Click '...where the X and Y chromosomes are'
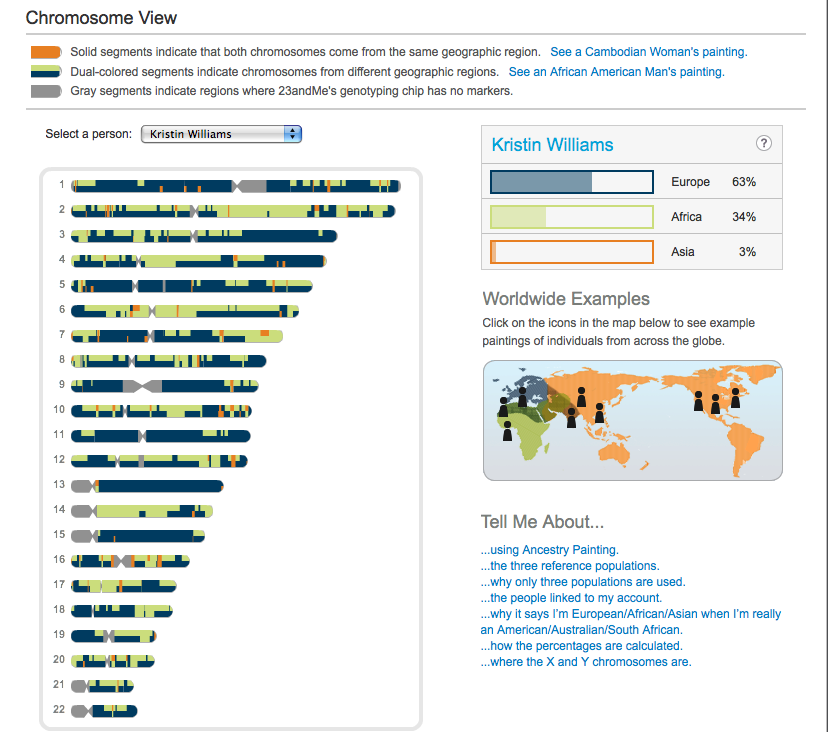 tap(585, 662)
